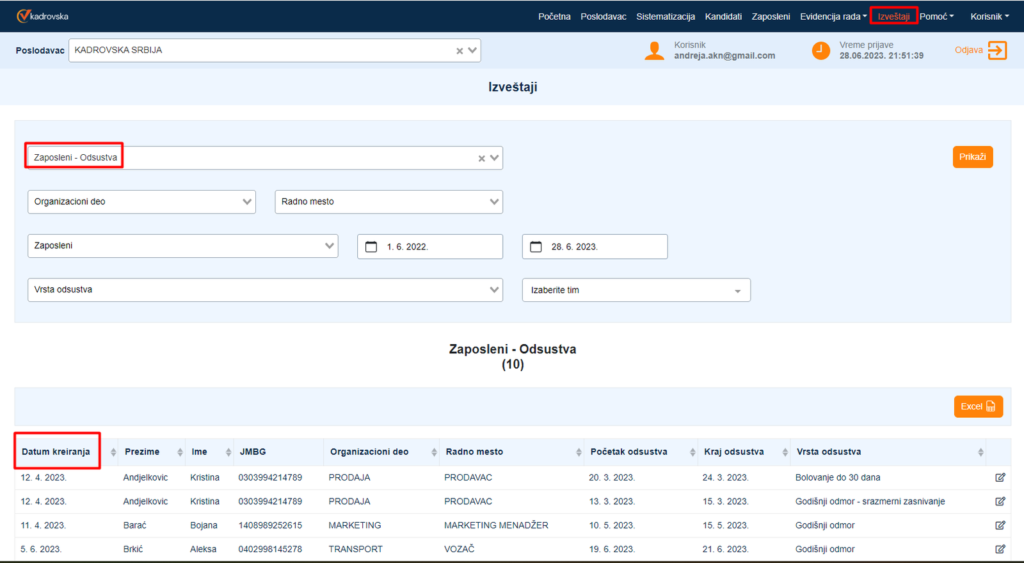Click calendar icon in end date 28. 6. 2023.
The height and width of the screenshot is (563, 1024).
coord(536,247)
